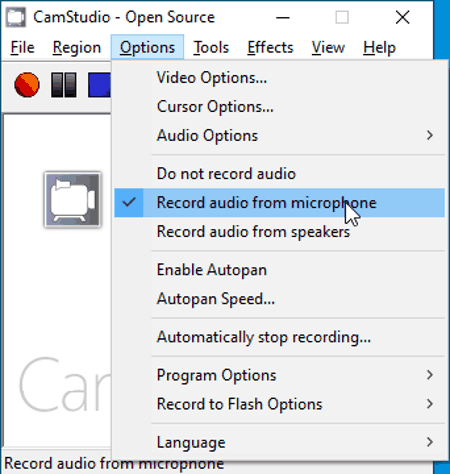
Task: Expand the Language submenu
Action: click(x=279, y=442)
